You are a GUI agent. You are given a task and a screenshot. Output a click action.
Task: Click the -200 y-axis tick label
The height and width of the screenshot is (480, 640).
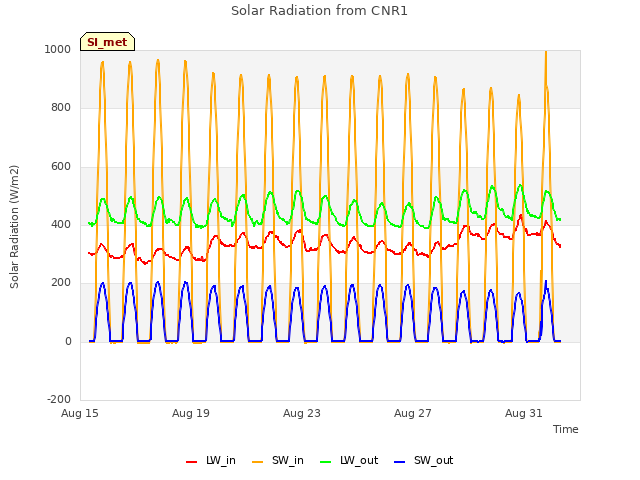point(59,400)
